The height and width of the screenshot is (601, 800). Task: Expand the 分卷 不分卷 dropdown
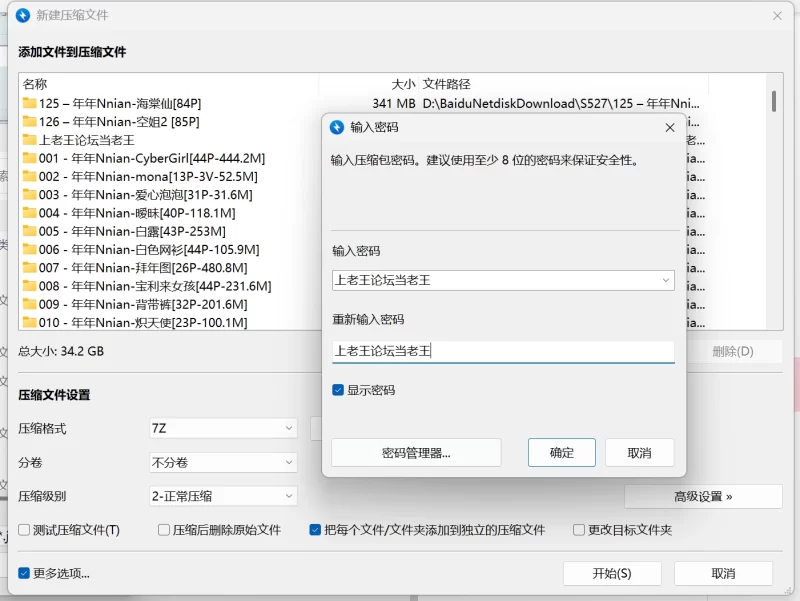pyautogui.click(x=222, y=463)
